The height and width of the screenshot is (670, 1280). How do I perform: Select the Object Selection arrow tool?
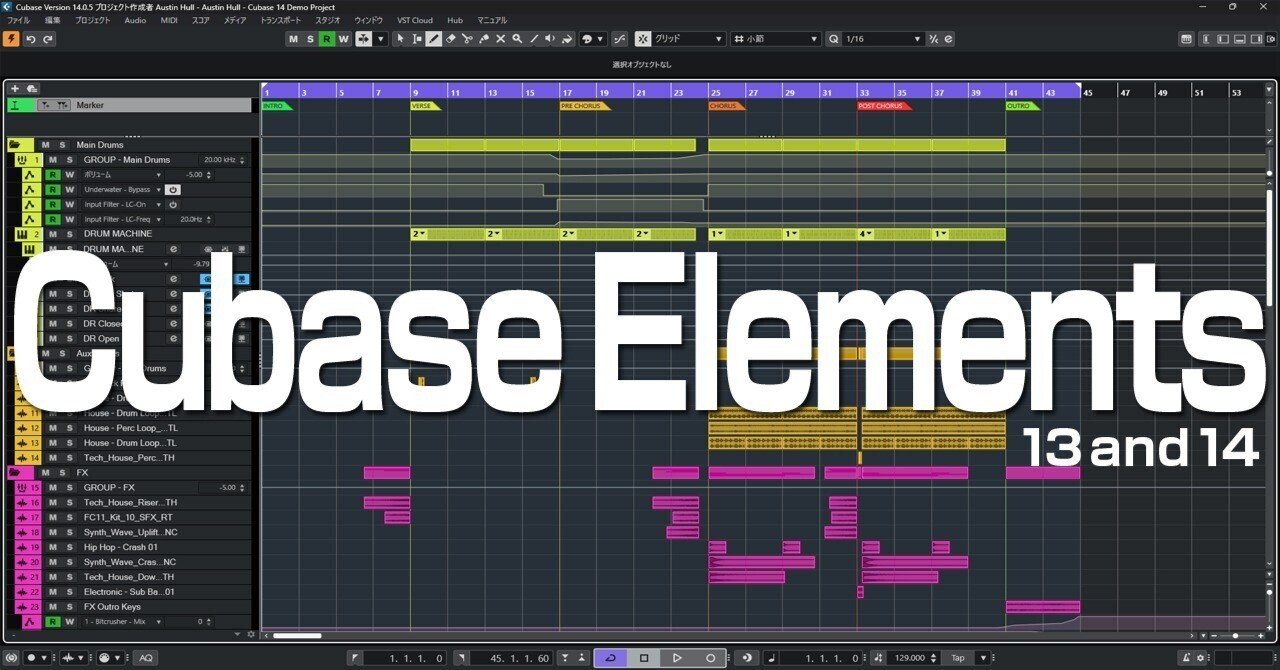(x=401, y=39)
